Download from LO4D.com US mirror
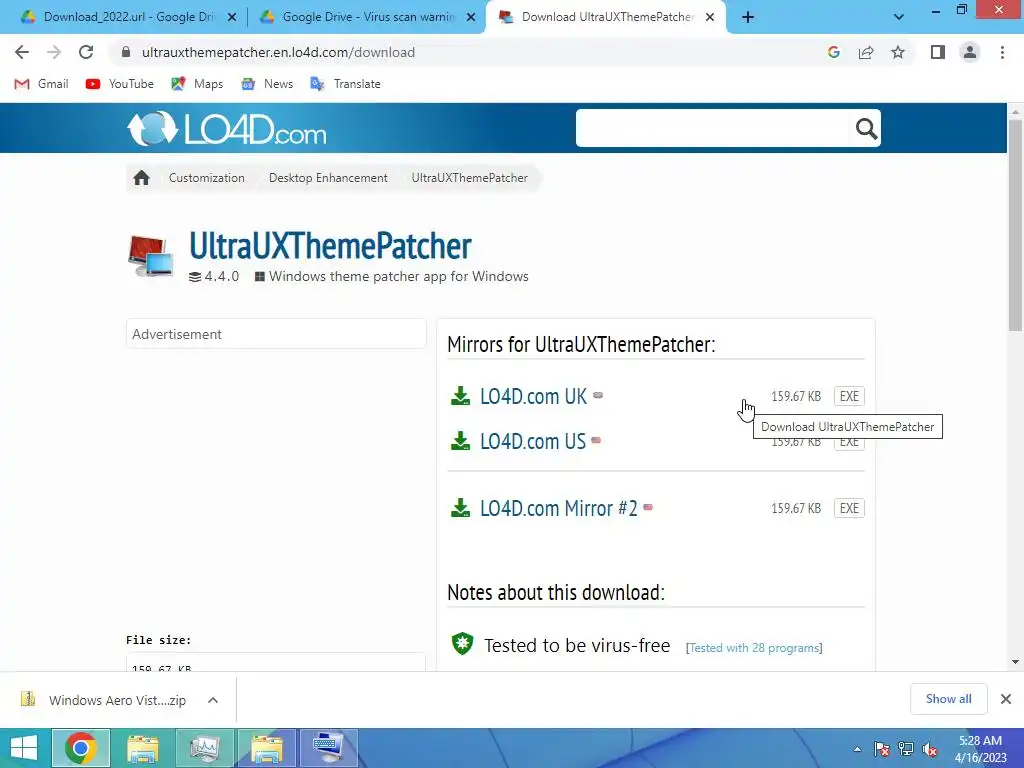The width and height of the screenshot is (1024, 768). (533, 441)
